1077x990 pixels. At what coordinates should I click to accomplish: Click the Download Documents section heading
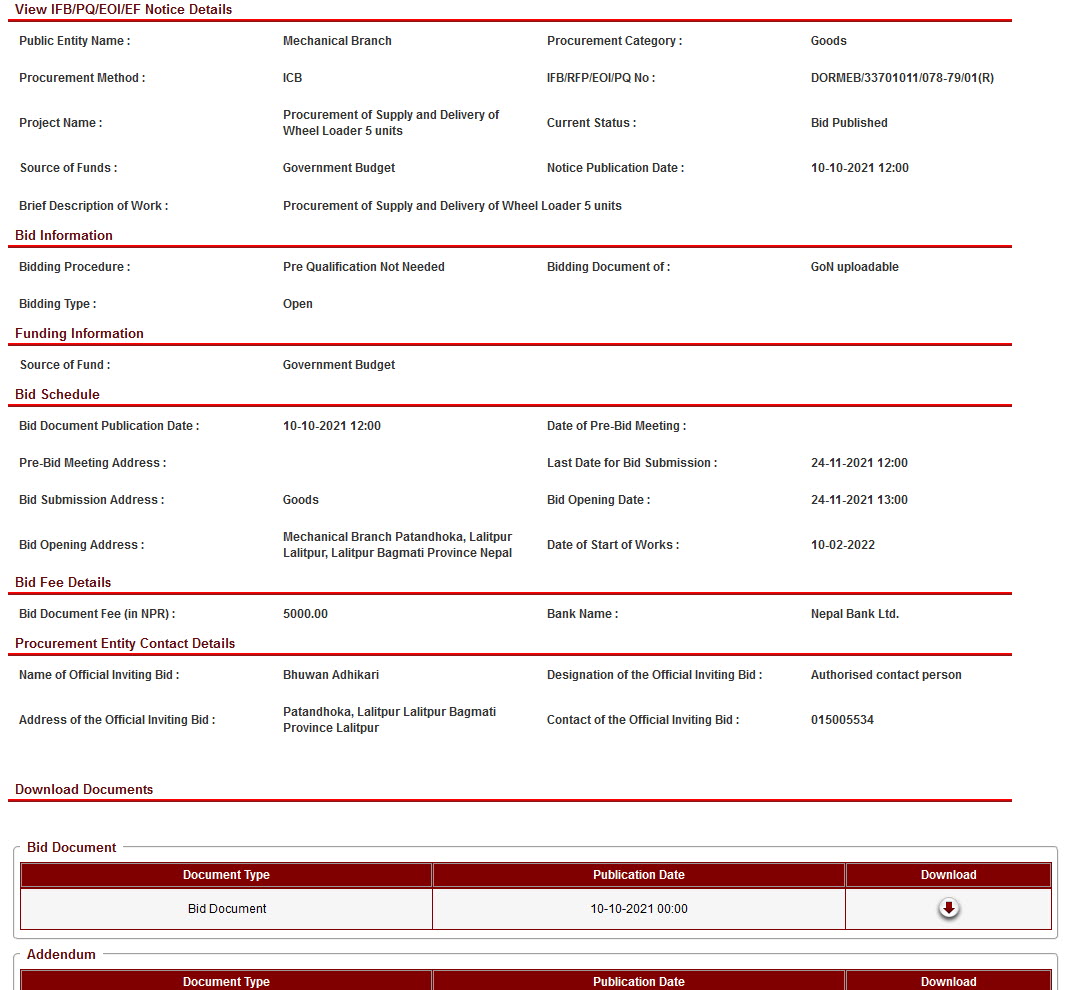(x=84, y=789)
